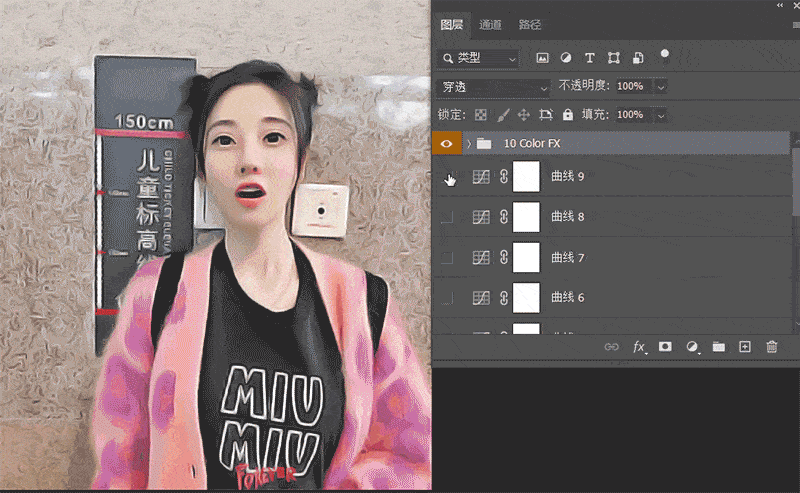Screen dimensions: 800x493
Task: Lock image pixels brush icon
Action: (503, 115)
